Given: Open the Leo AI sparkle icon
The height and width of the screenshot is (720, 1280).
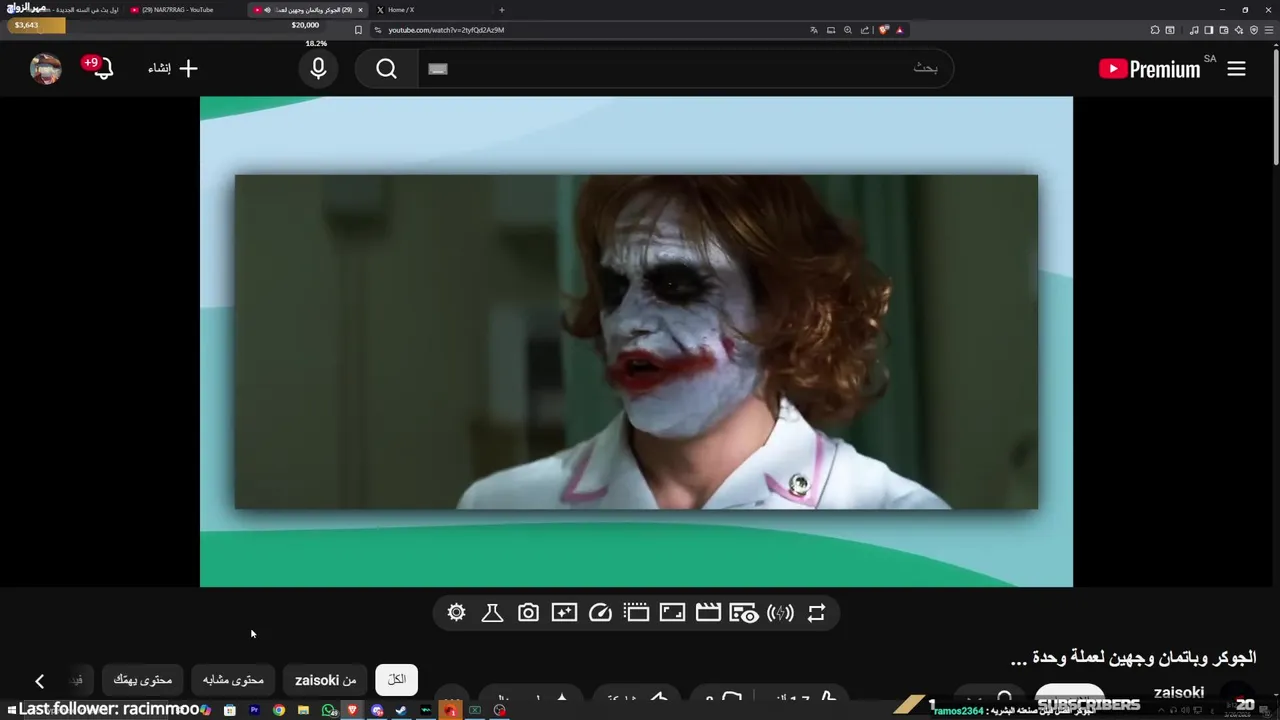Looking at the screenshot, I should click(x=1238, y=30).
